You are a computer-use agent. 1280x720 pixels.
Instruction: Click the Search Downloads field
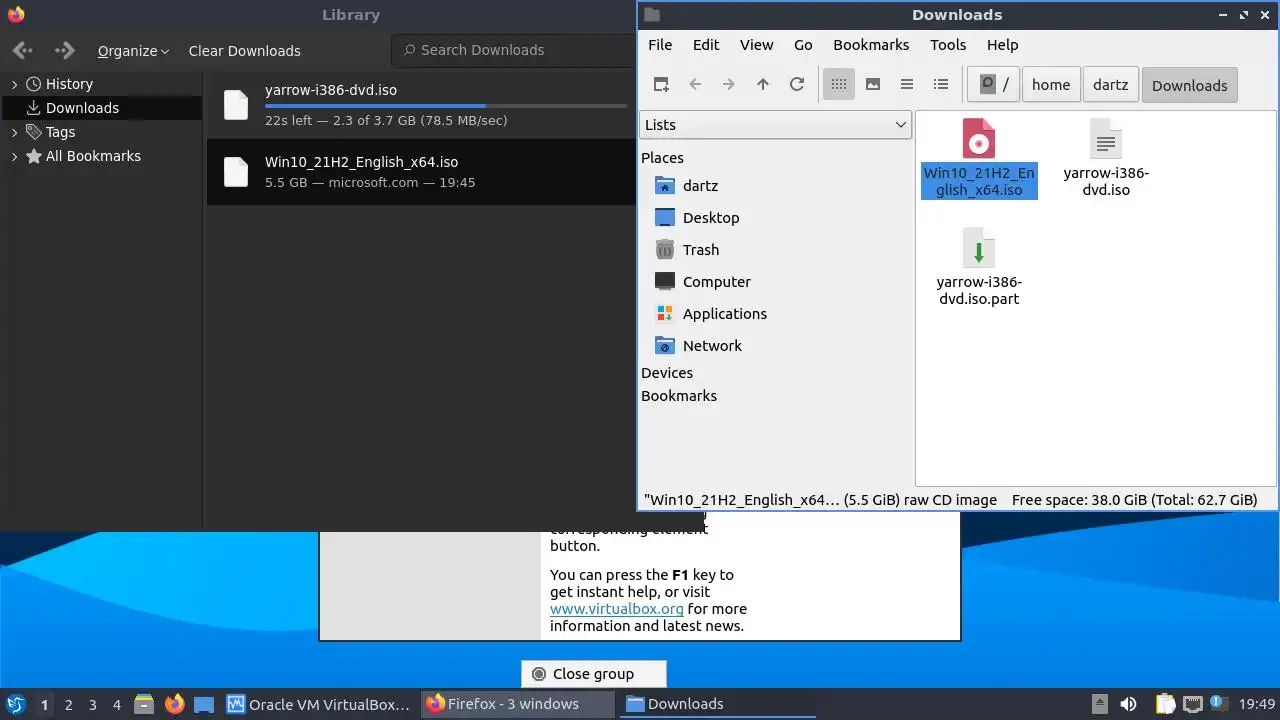[514, 50]
